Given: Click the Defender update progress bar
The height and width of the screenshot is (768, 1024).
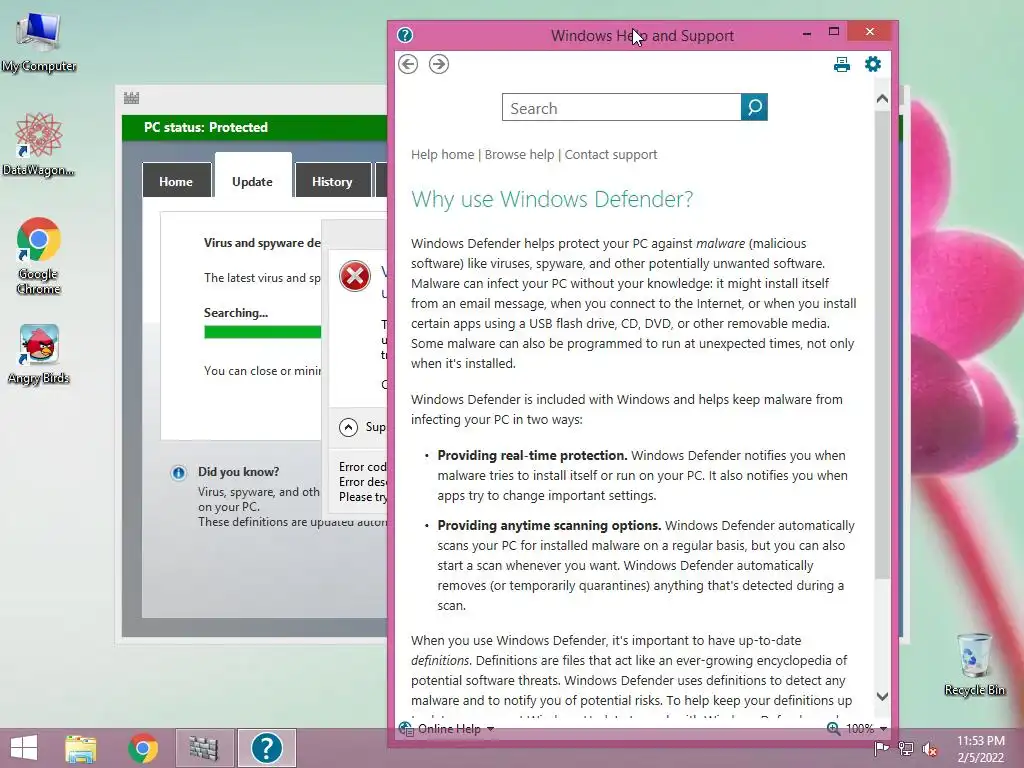Looking at the screenshot, I should pyautogui.click(x=263, y=332).
